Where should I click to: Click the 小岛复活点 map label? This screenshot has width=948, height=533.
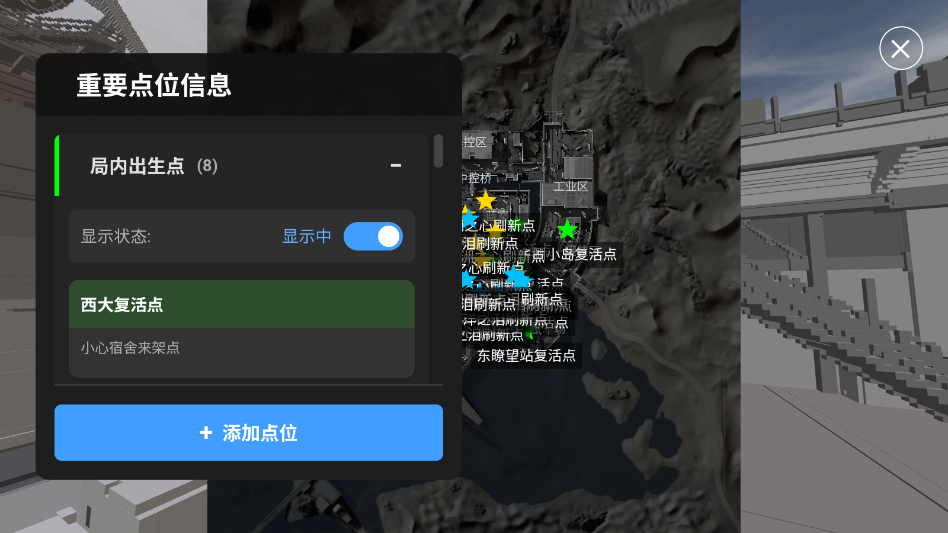(x=582, y=254)
